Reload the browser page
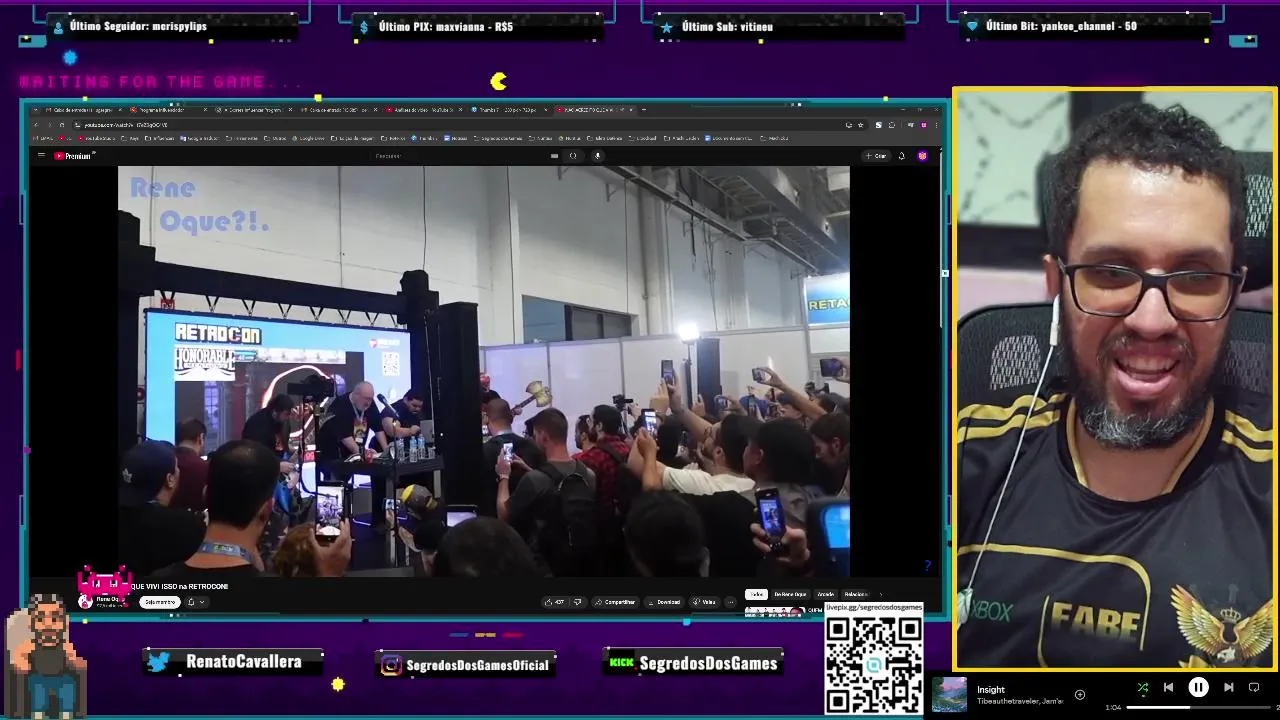1280x720 pixels. click(x=61, y=125)
